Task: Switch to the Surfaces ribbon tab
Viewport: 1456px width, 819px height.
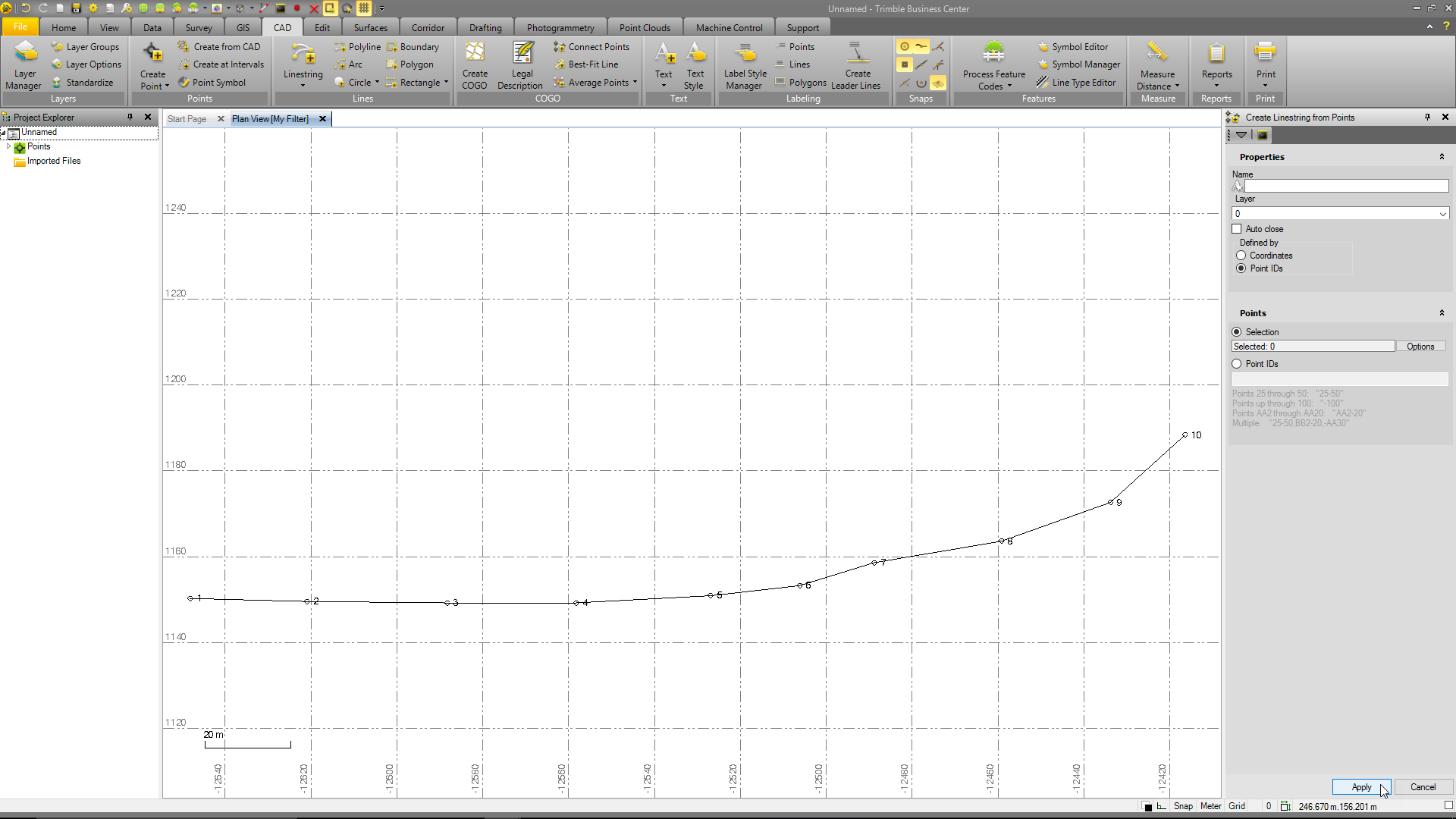Action: [370, 28]
